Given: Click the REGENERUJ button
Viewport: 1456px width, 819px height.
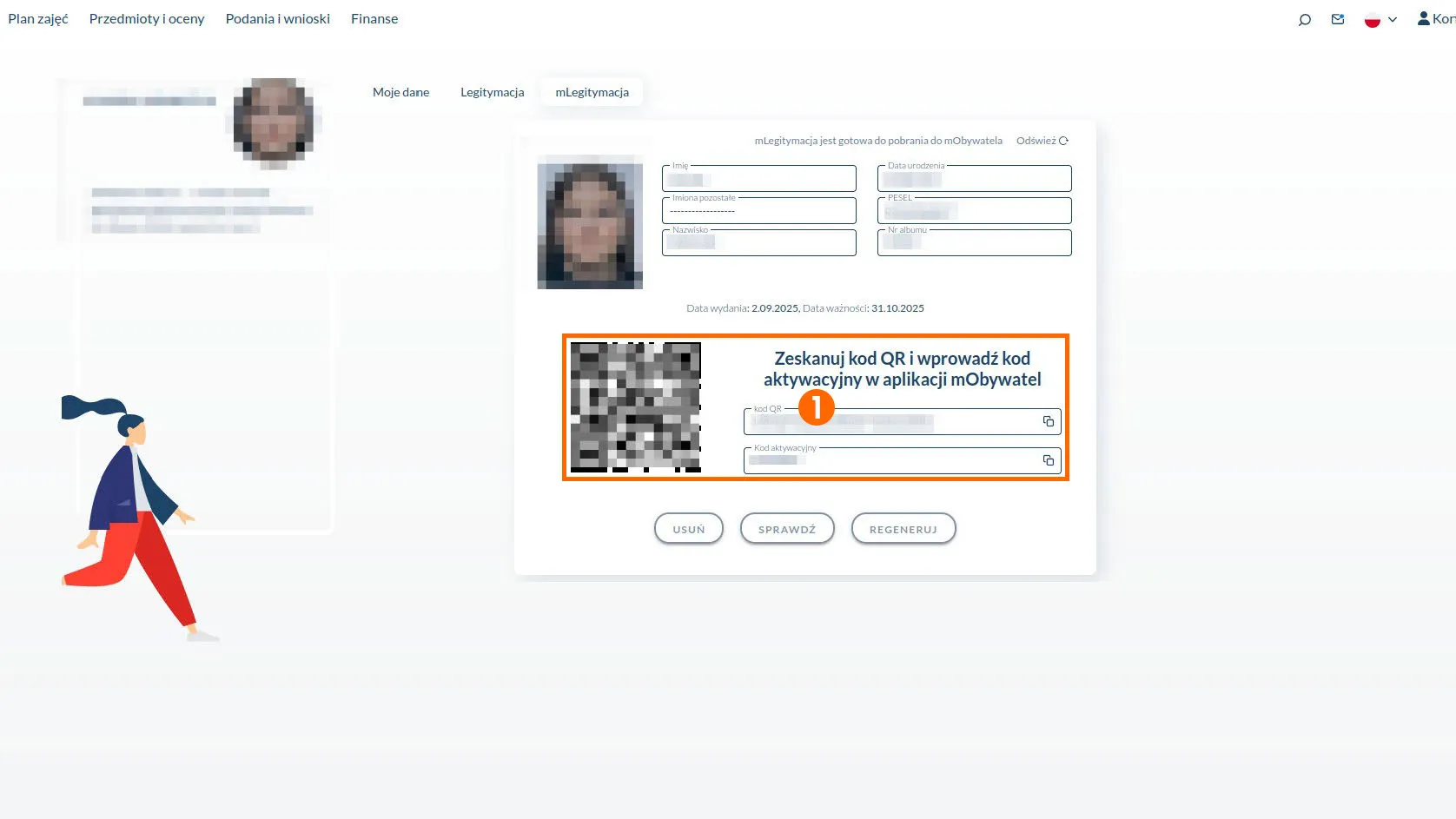Looking at the screenshot, I should point(903,529).
